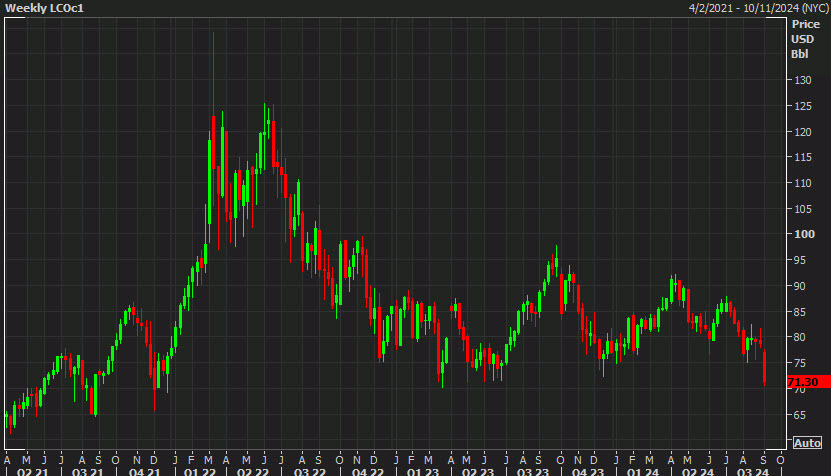Click the Q4 23 quarter label
831x476 pixels.
pyautogui.click(x=588, y=471)
